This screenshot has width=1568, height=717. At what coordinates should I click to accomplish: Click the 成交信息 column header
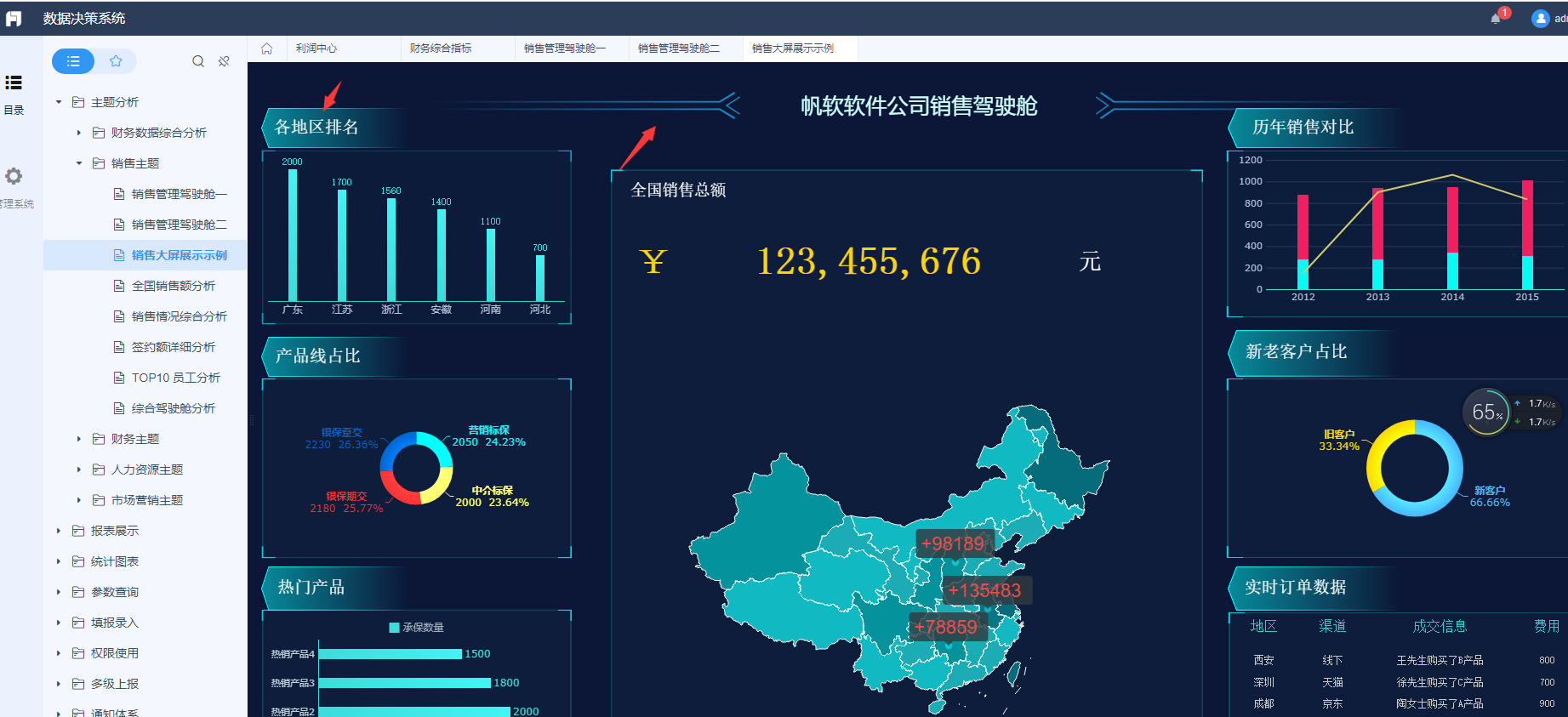[1440, 627]
